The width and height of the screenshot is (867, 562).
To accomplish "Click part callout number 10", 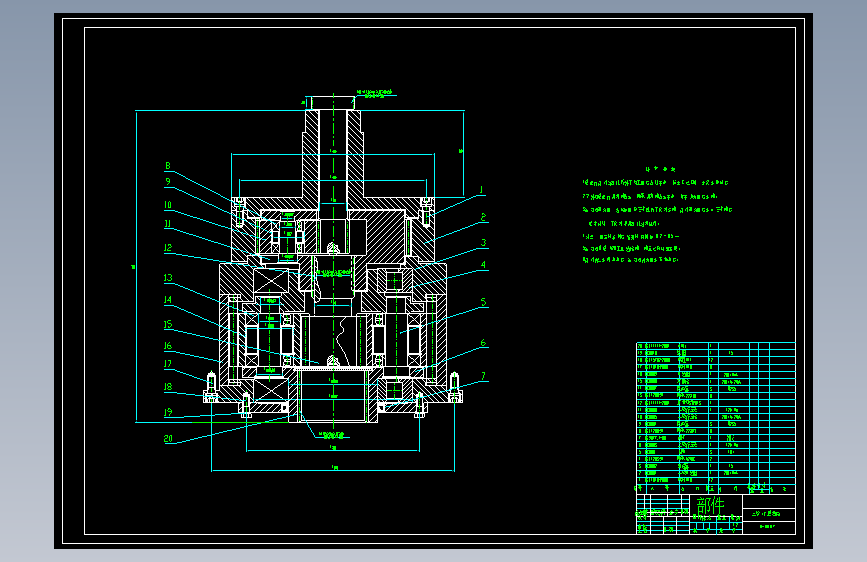I will point(168,205).
